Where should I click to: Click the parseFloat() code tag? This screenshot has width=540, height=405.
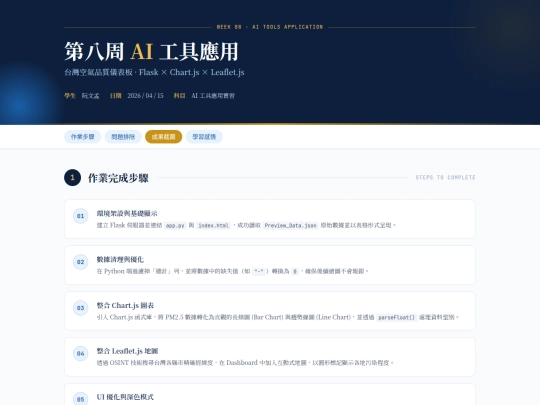click(396, 317)
